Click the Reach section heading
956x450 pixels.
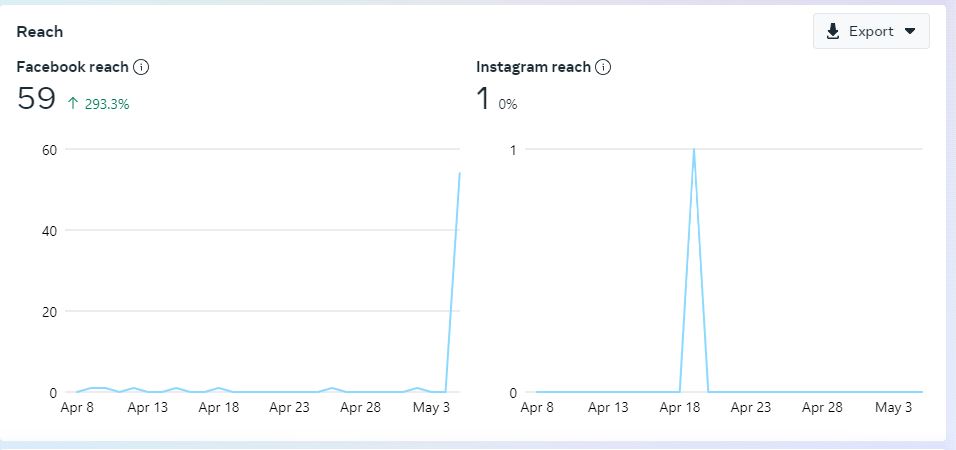(40, 31)
